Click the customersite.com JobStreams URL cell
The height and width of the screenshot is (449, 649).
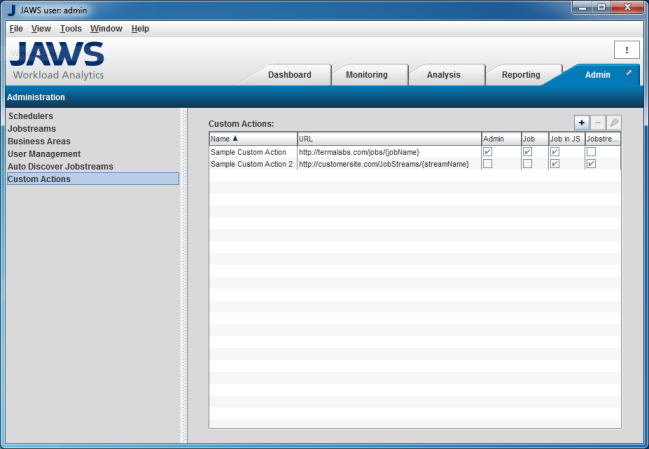(x=389, y=164)
